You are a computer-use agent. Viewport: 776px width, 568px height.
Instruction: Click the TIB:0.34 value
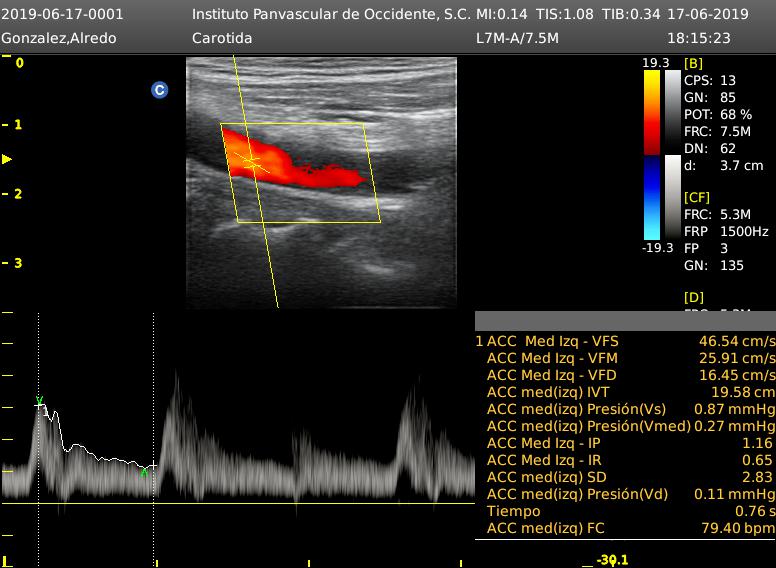pyautogui.click(x=631, y=14)
